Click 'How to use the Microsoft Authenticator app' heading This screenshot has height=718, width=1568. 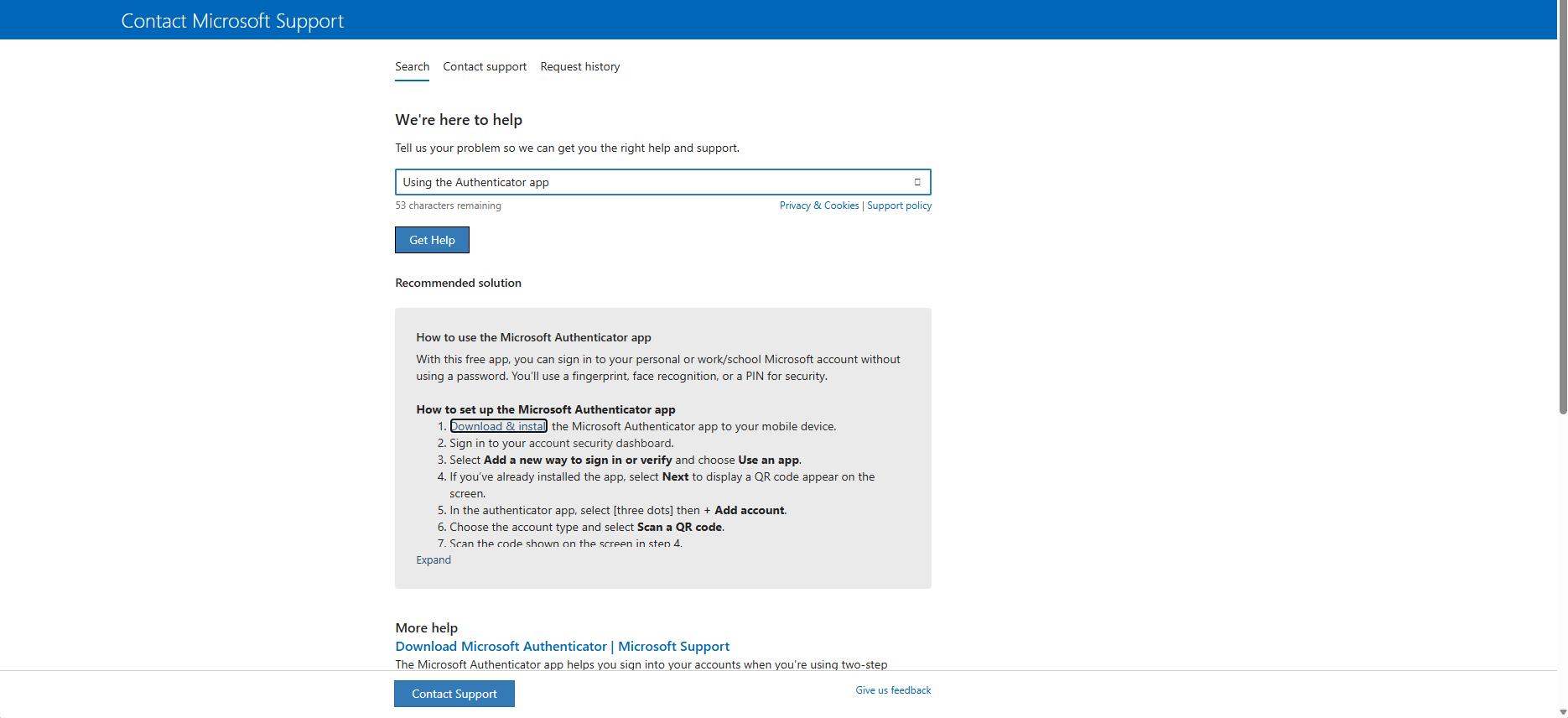coord(533,337)
